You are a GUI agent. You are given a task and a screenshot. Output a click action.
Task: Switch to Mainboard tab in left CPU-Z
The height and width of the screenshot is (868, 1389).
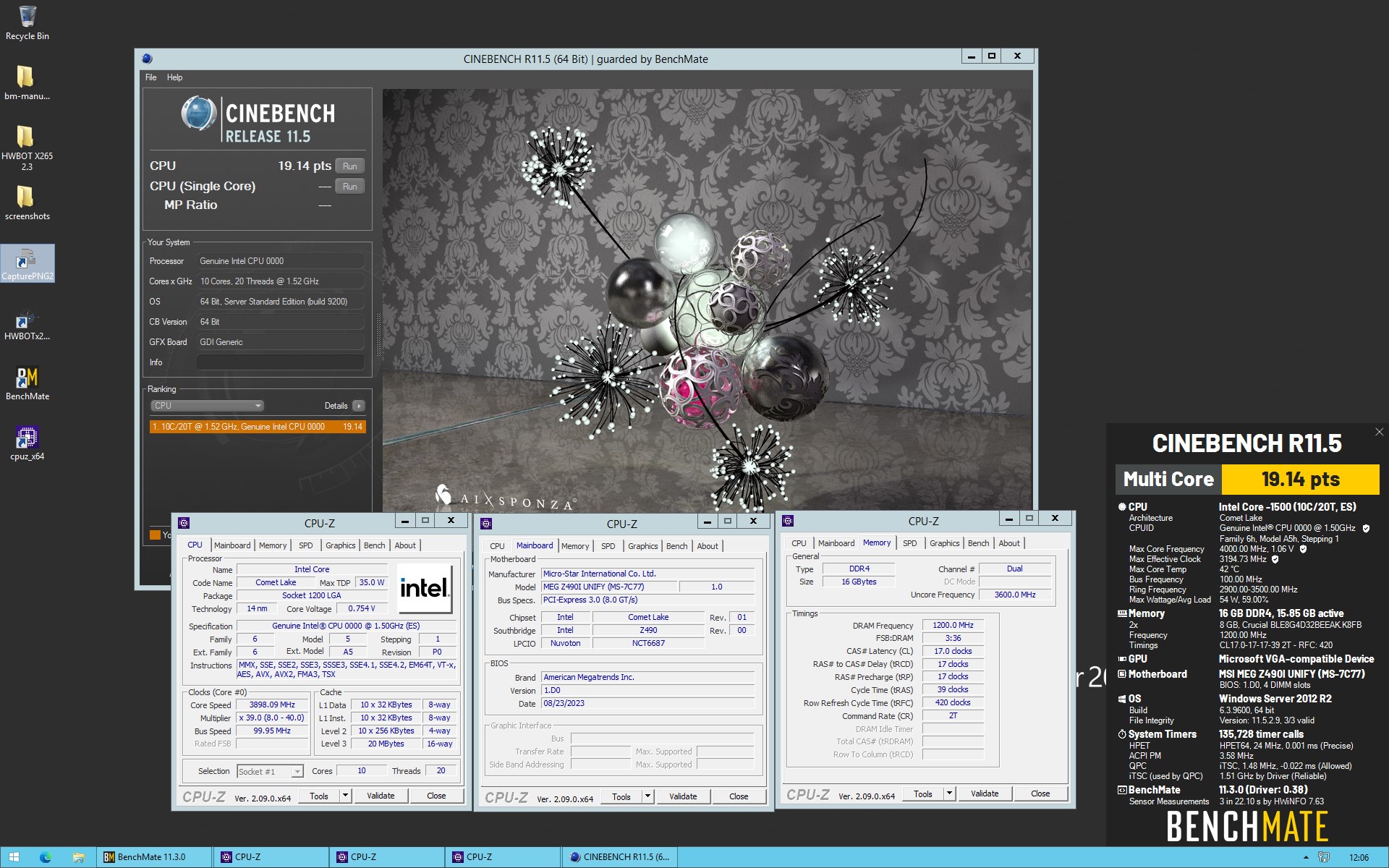coord(232,545)
